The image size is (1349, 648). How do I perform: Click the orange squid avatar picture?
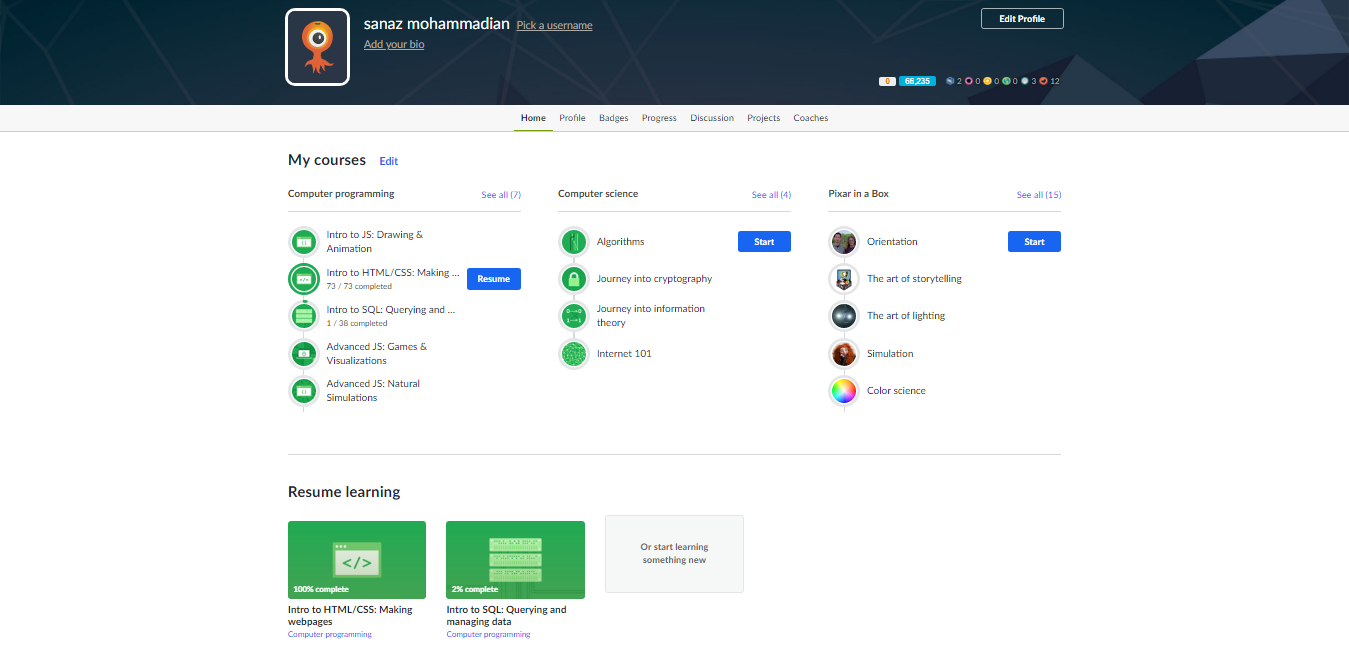[317, 47]
